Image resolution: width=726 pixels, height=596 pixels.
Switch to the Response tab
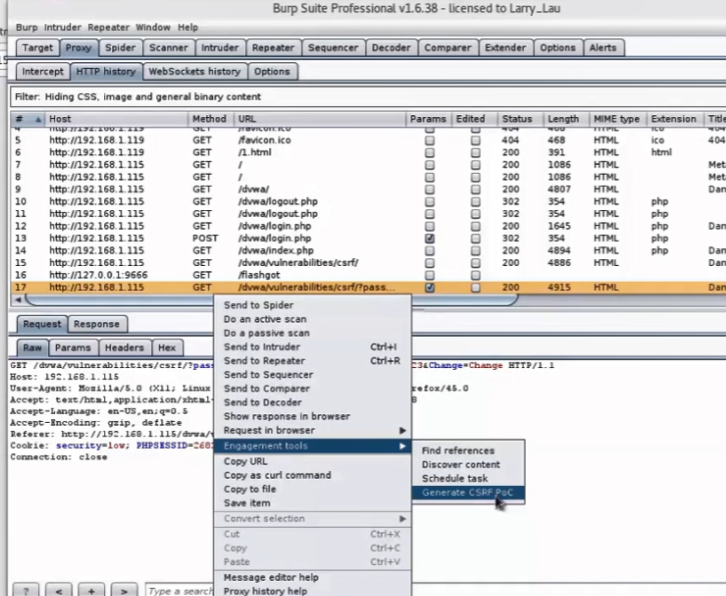coord(96,324)
